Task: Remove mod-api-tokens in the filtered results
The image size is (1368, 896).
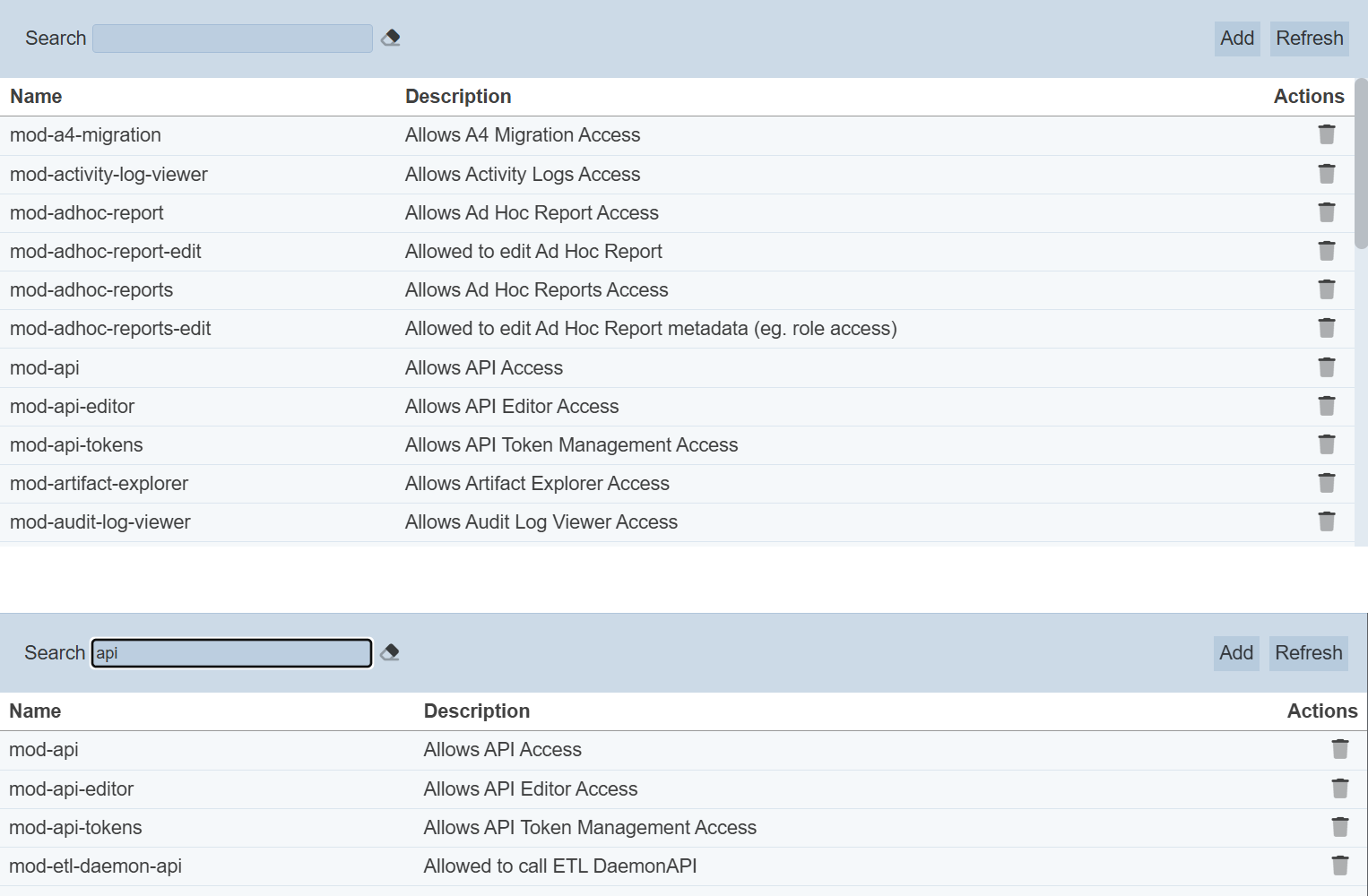Action: click(x=1339, y=828)
